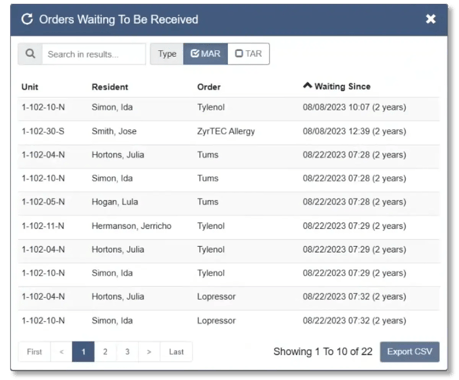459x380 pixels.
Task: Go to page 3
Action: [x=127, y=352]
